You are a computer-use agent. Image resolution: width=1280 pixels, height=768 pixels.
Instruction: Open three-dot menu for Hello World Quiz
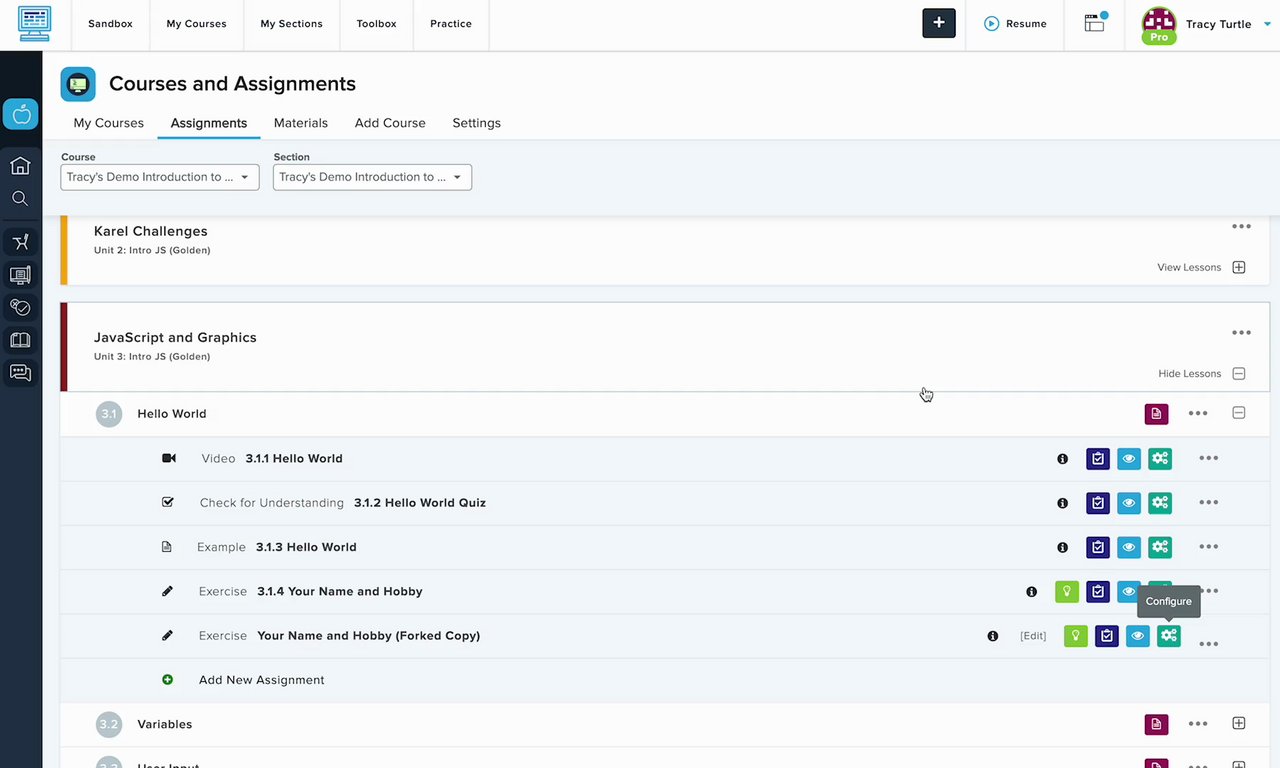coord(1208,503)
